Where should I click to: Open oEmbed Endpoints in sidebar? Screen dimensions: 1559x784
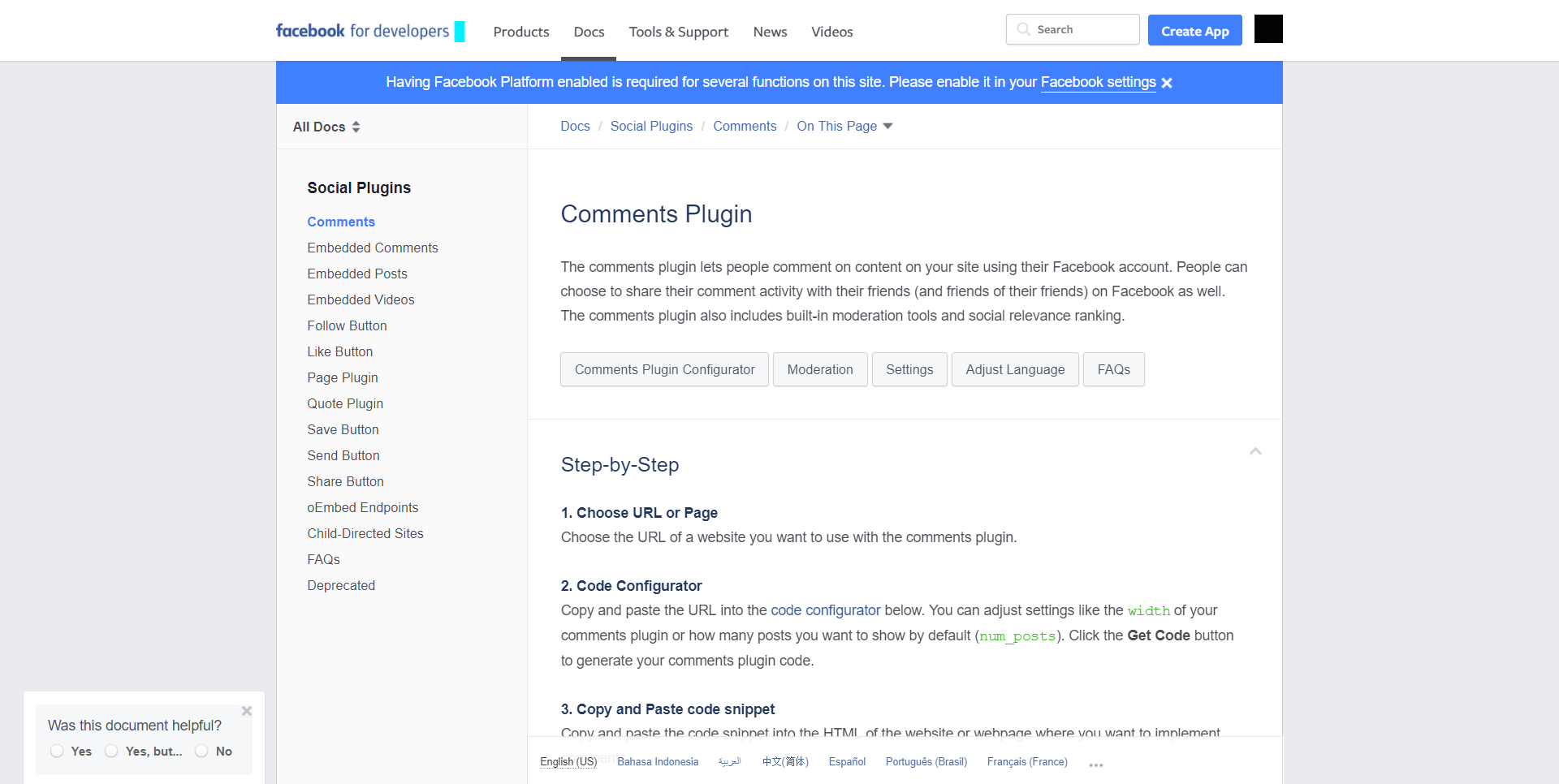click(x=363, y=507)
